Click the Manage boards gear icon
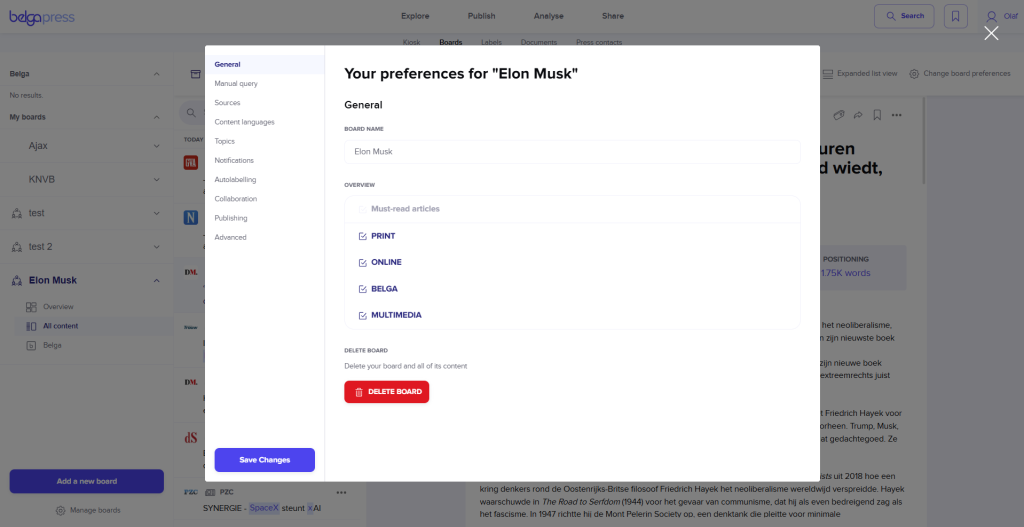Viewport: 1024px width, 527px height. [x=60, y=510]
